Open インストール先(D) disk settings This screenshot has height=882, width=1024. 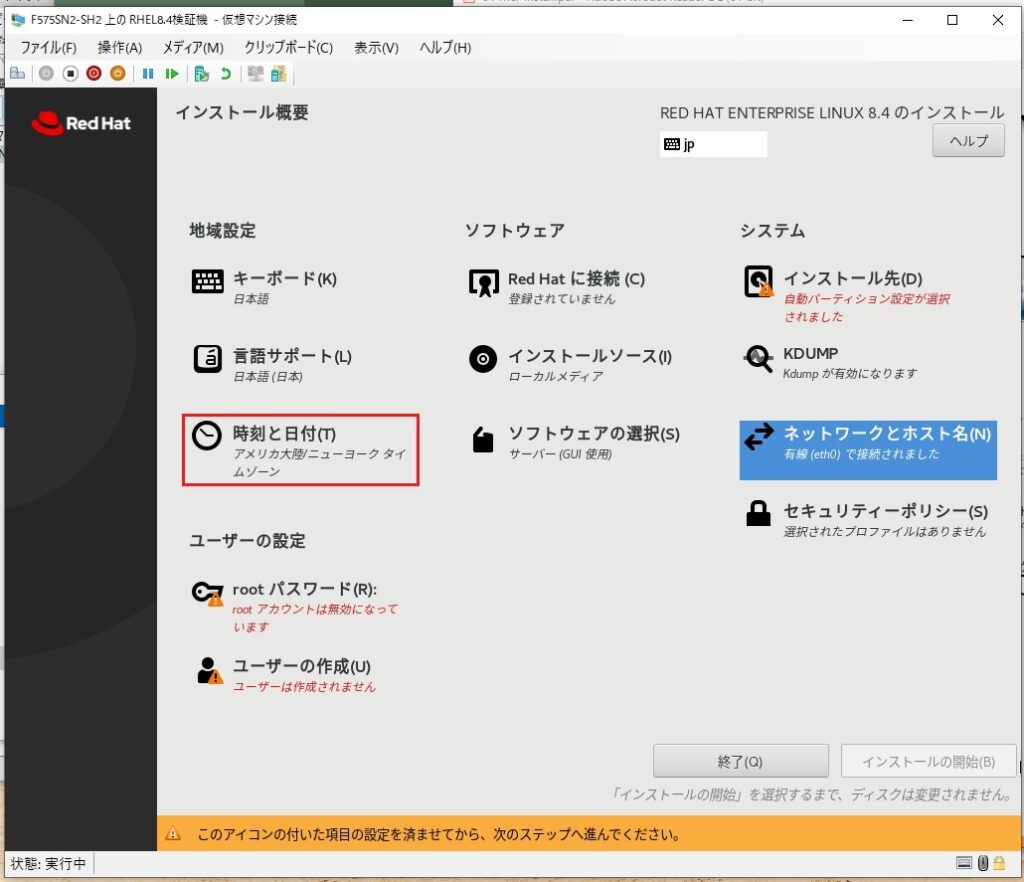(846, 296)
